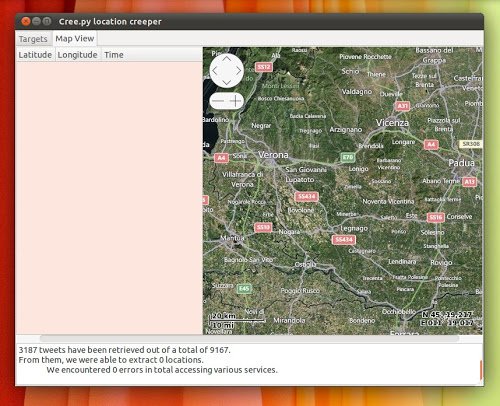Click the SS16 road badge near Conselve

click(x=436, y=218)
